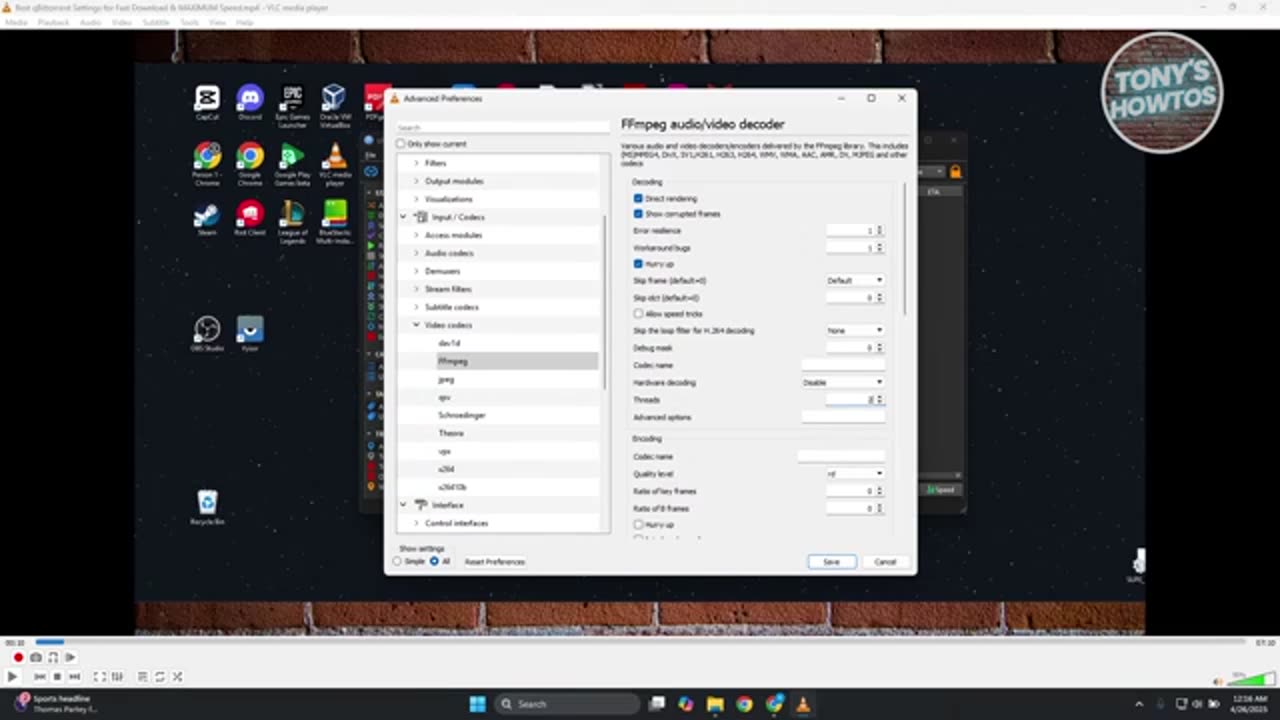The image size is (1280, 720).
Task: Click Reset Preferences button
Action: click(x=494, y=562)
